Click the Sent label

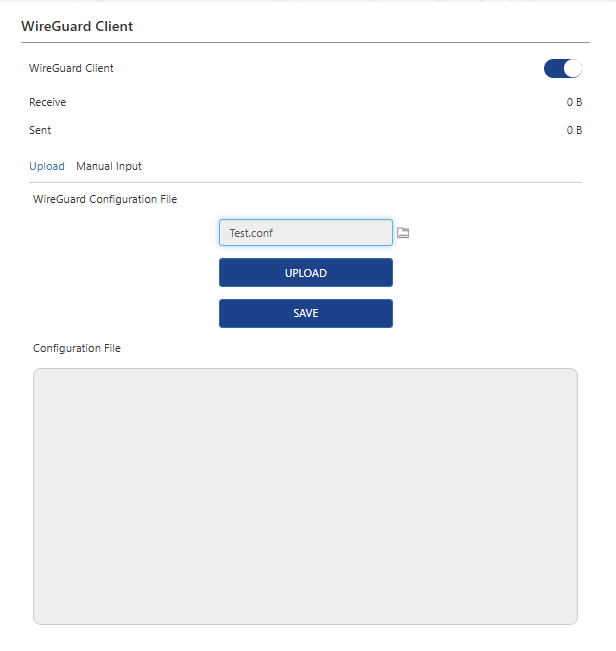(x=40, y=130)
